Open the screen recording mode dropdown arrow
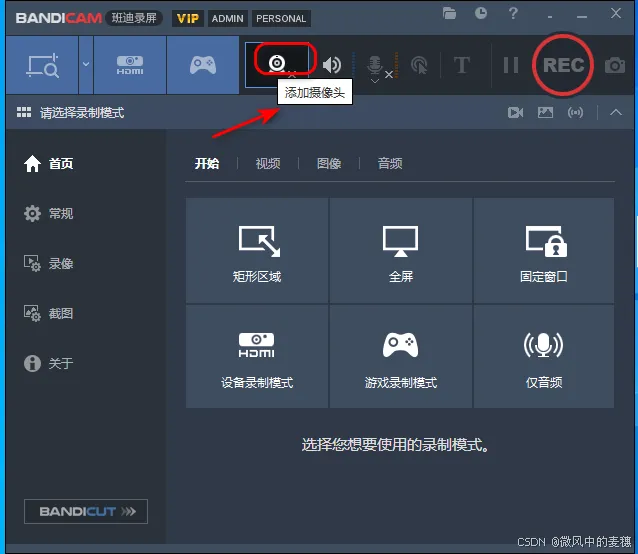The image size is (638, 554). [x=86, y=65]
